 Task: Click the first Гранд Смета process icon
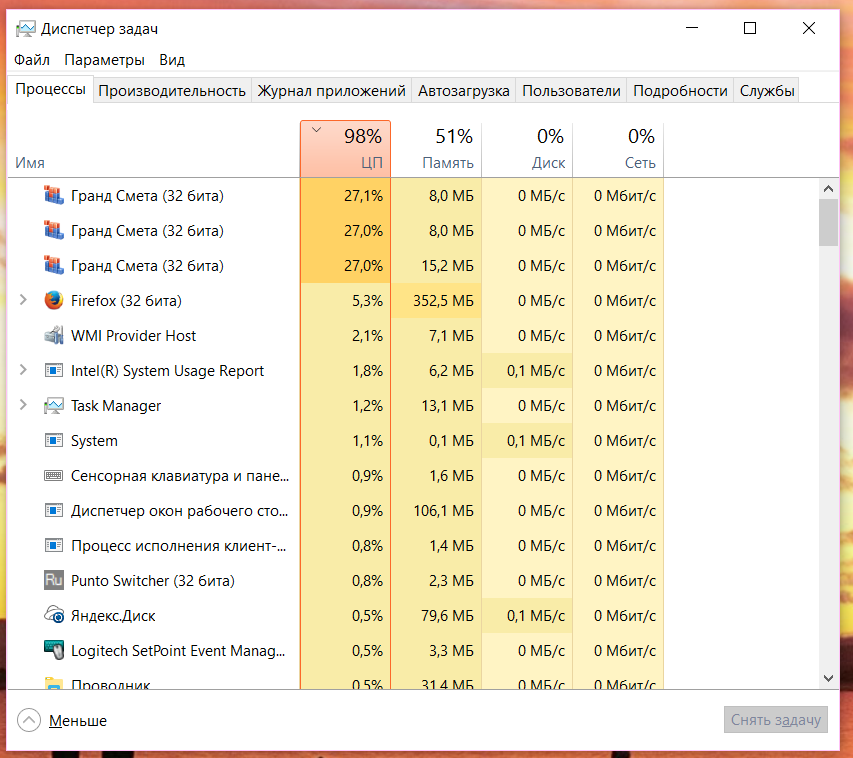[x=54, y=196]
